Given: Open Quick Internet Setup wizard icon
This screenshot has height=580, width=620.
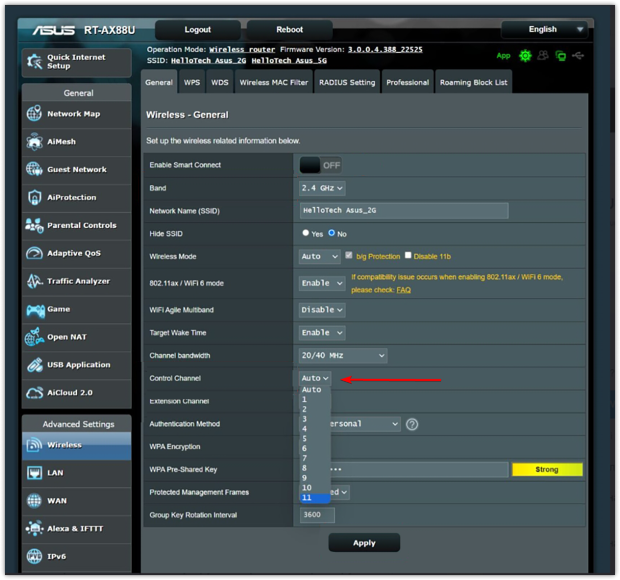Looking at the screenshot, I should point(34,62).
